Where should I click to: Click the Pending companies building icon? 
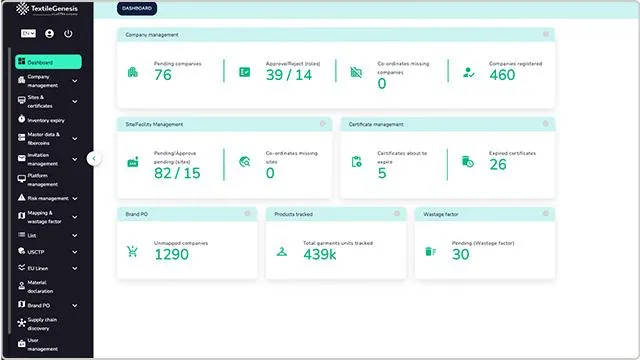coord(133,73)
